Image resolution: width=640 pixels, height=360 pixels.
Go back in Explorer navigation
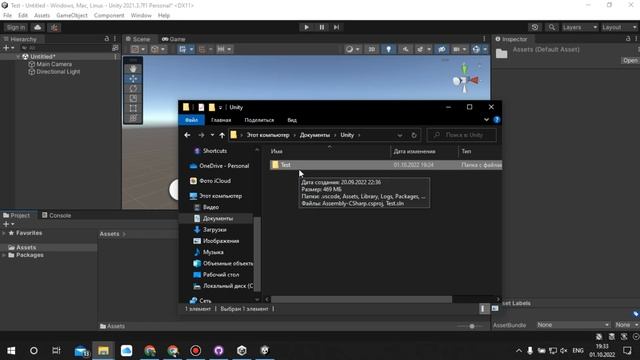187,135
